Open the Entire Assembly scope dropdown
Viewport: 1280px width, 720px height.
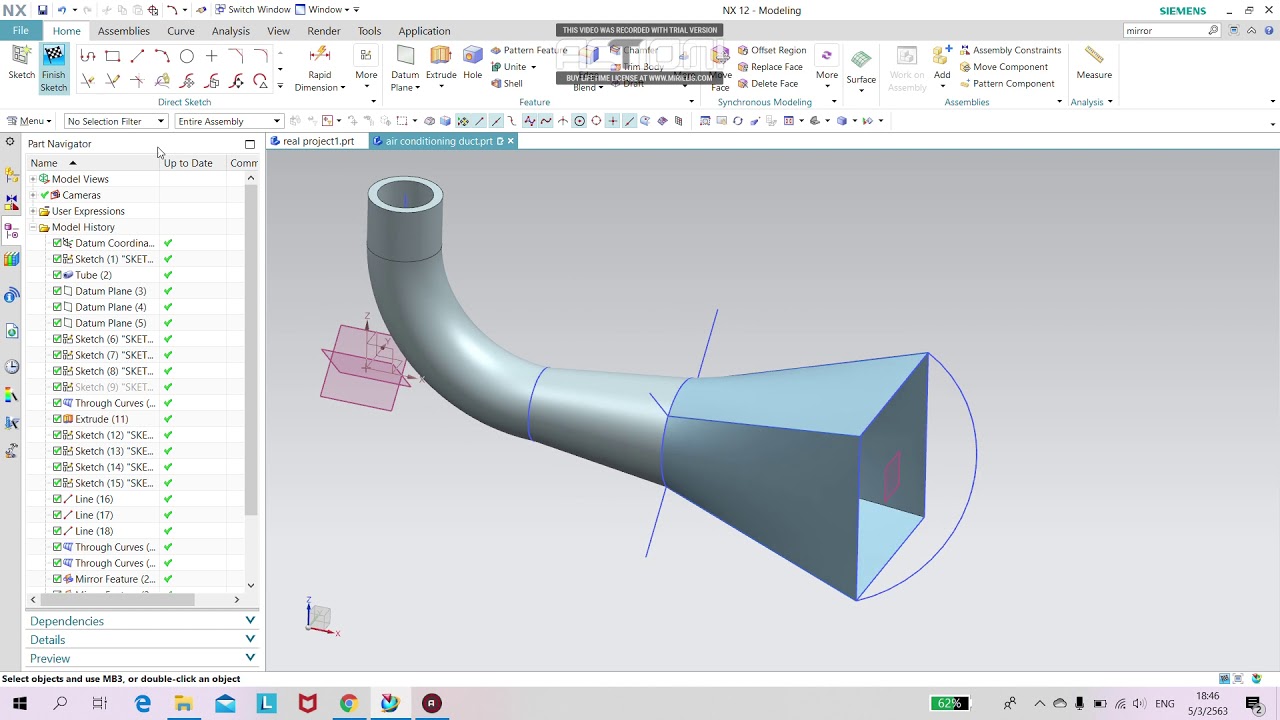click(x=229, y=121)
